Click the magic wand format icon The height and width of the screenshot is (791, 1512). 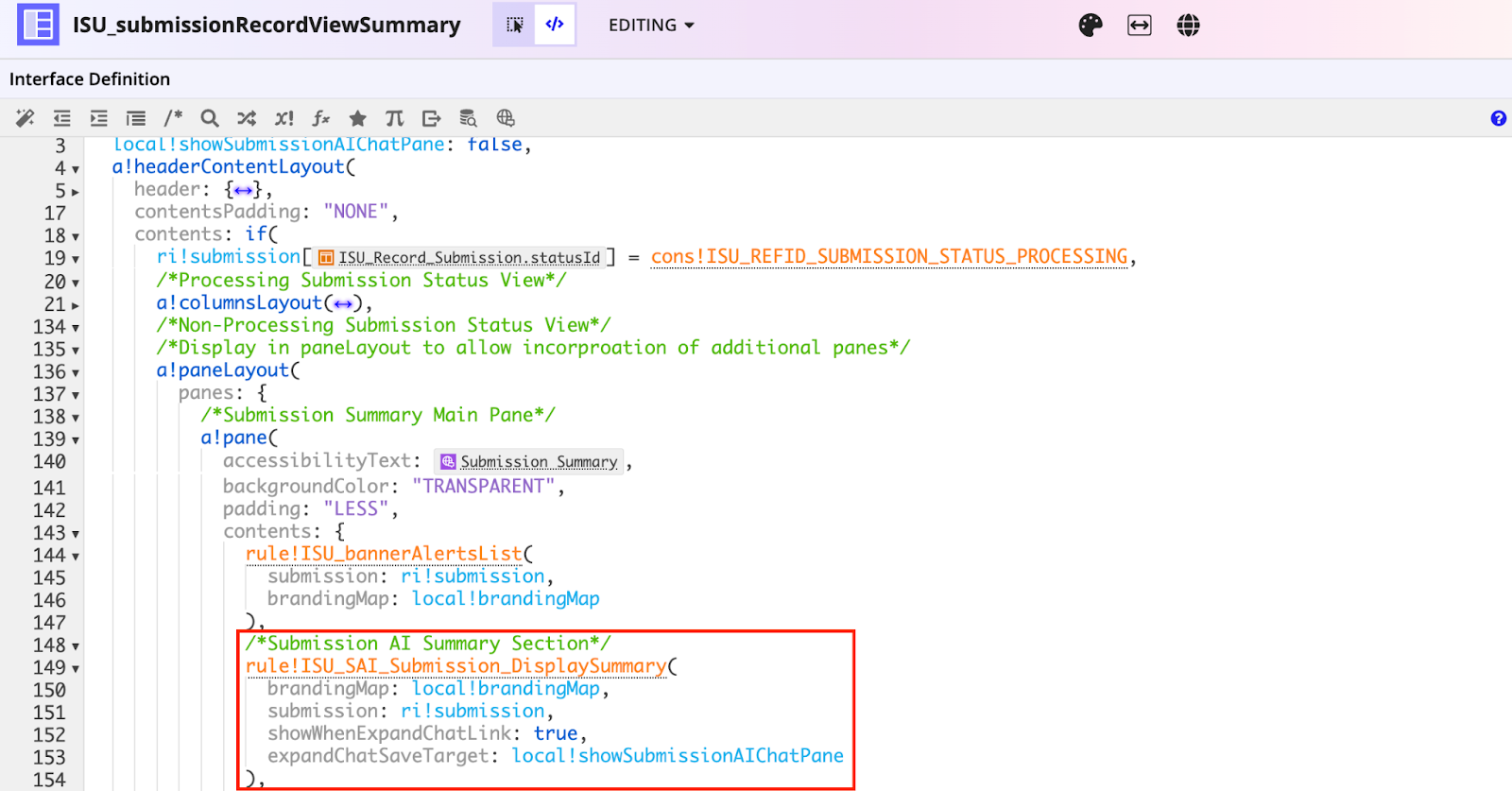point(26,118)
